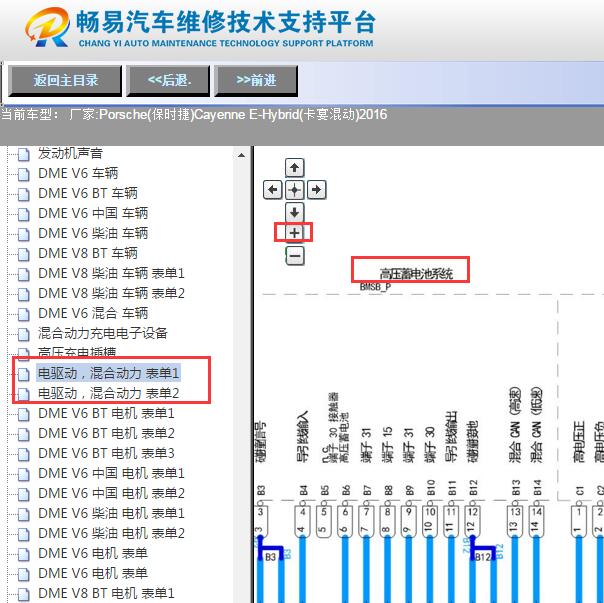Open DME V6 中国 电机 表单1
This screenshot has height=603, width=604.
[111, 474]
